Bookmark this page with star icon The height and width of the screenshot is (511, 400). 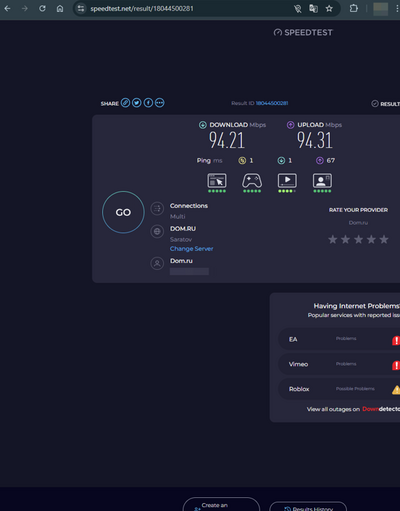coord(329,9)
